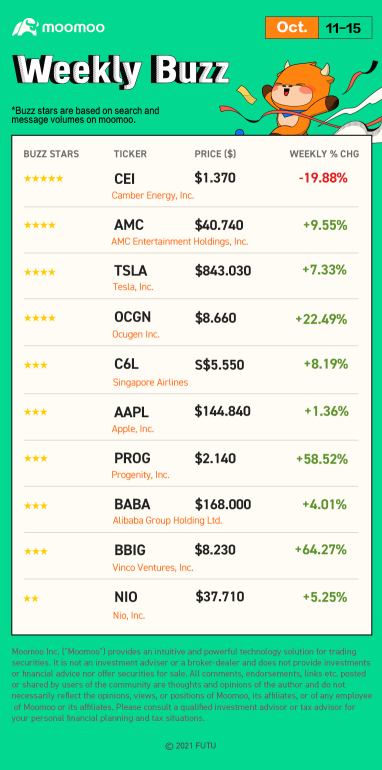The height and width of the screenshot is (770, 382).
Task: Click the five-star rating for CEI
Action: [x=43, y=178]
